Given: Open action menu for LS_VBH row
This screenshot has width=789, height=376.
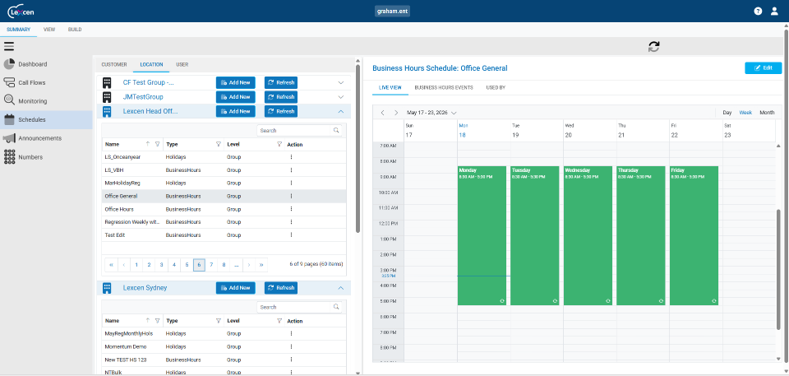Looking at the screenshot, I should coord(291,170).
